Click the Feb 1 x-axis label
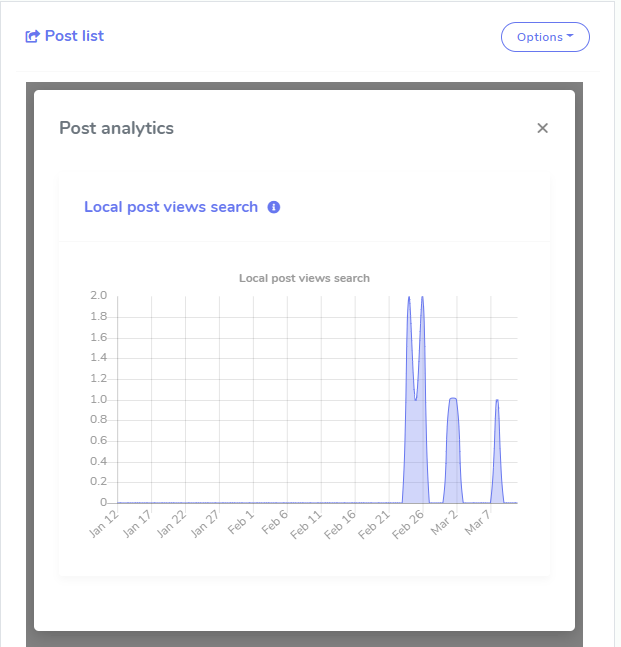 (x=241, y=521)
